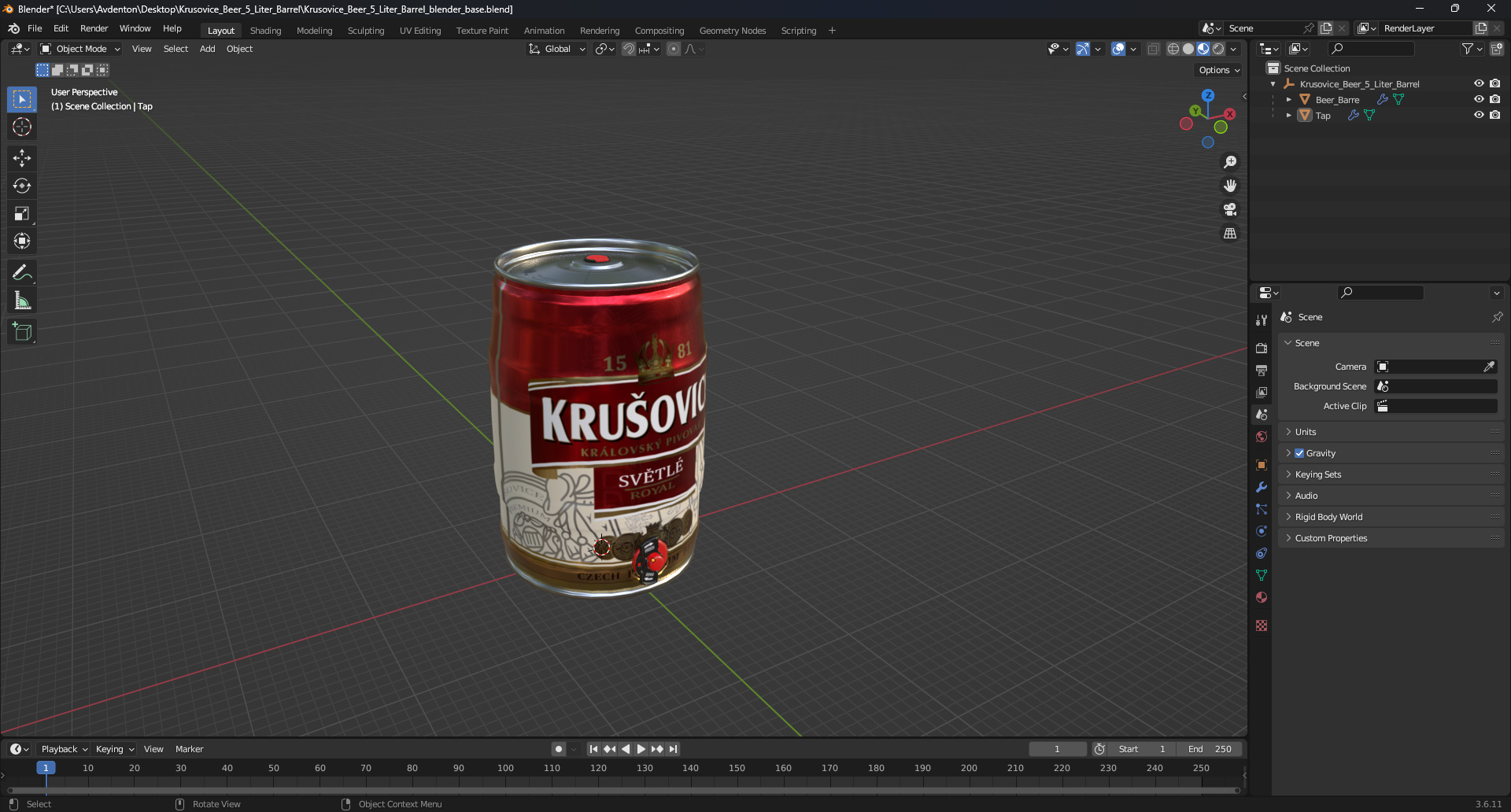This screenshot has height=812, width=1511.
Task: Open the Material properties tab
Action: (x=1262, y=597)
